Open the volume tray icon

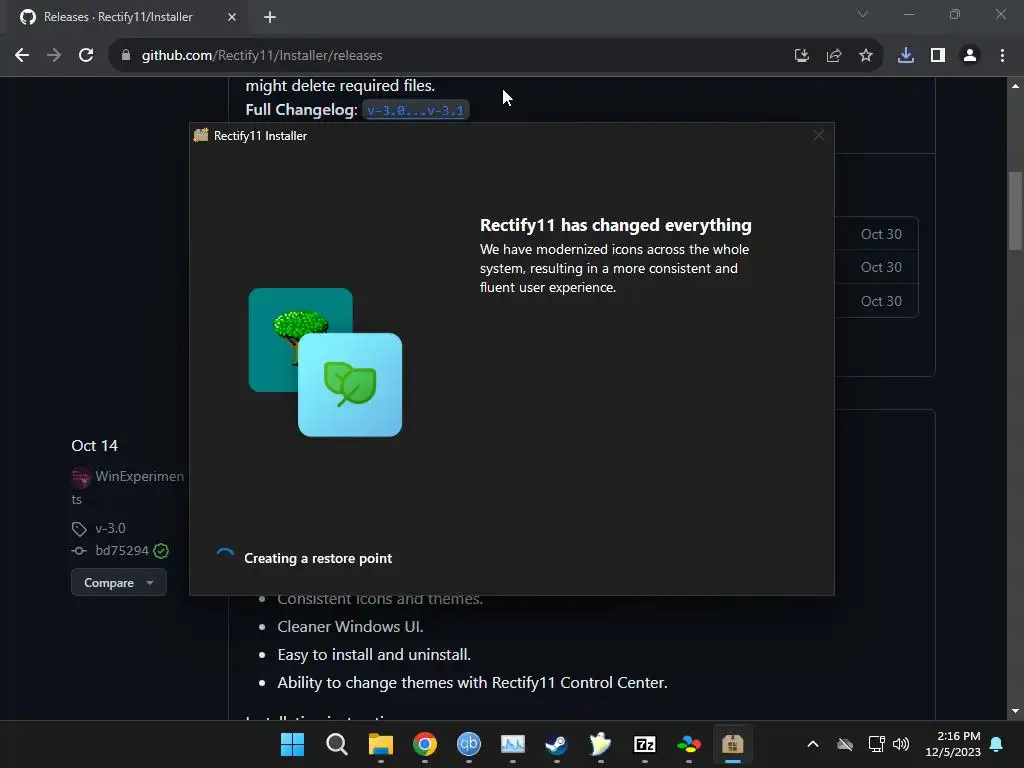tap(901, 744)
